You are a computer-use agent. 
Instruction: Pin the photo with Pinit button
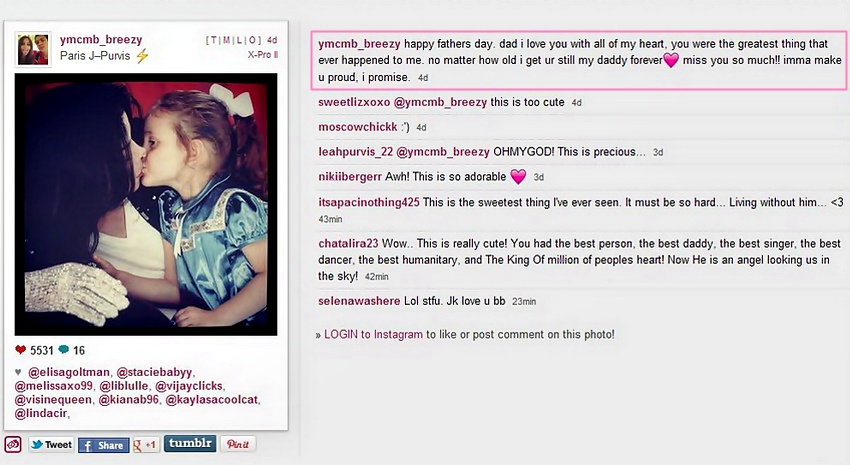[237, 444]
